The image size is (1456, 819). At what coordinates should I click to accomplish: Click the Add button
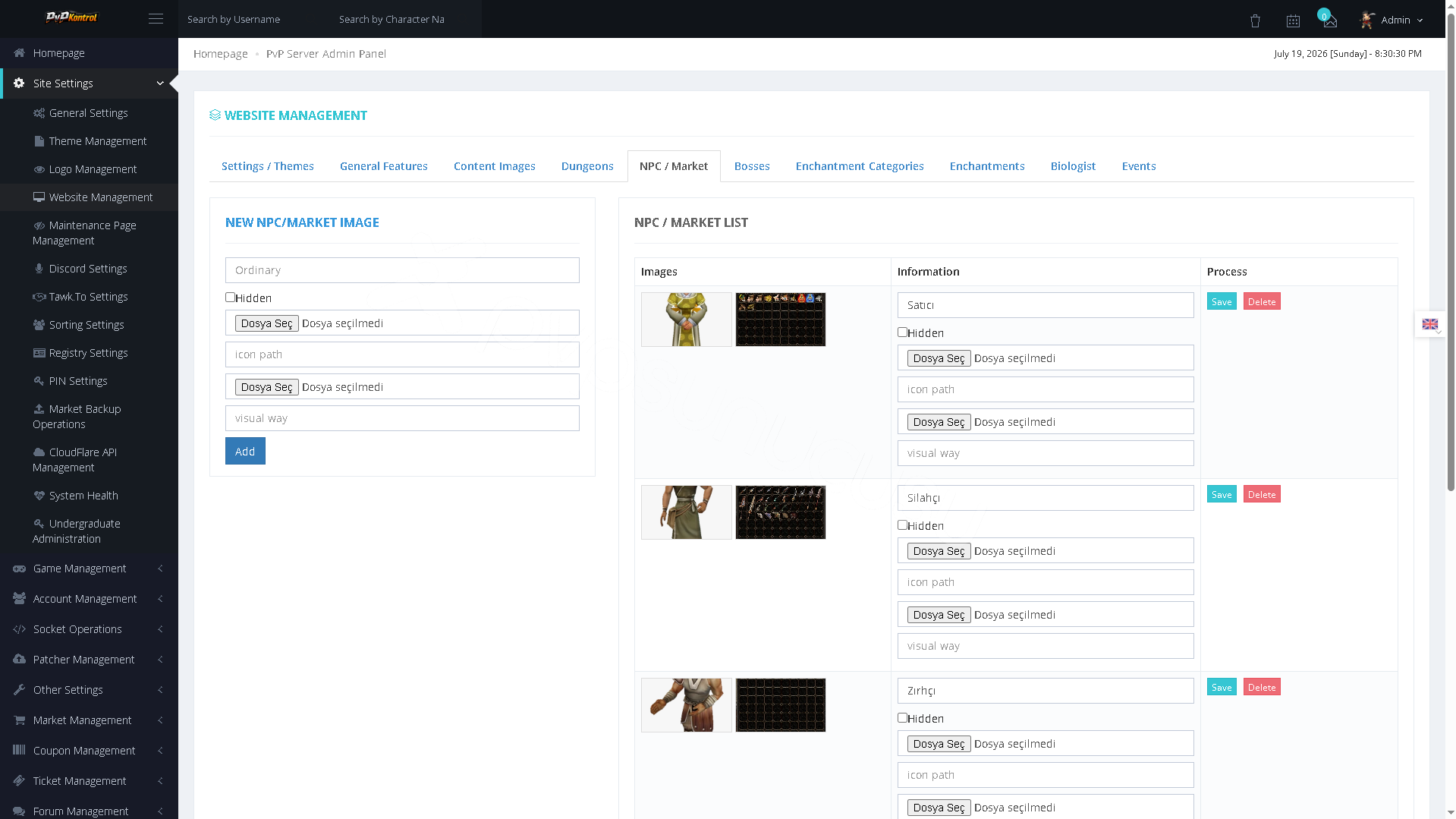[245, 451]
